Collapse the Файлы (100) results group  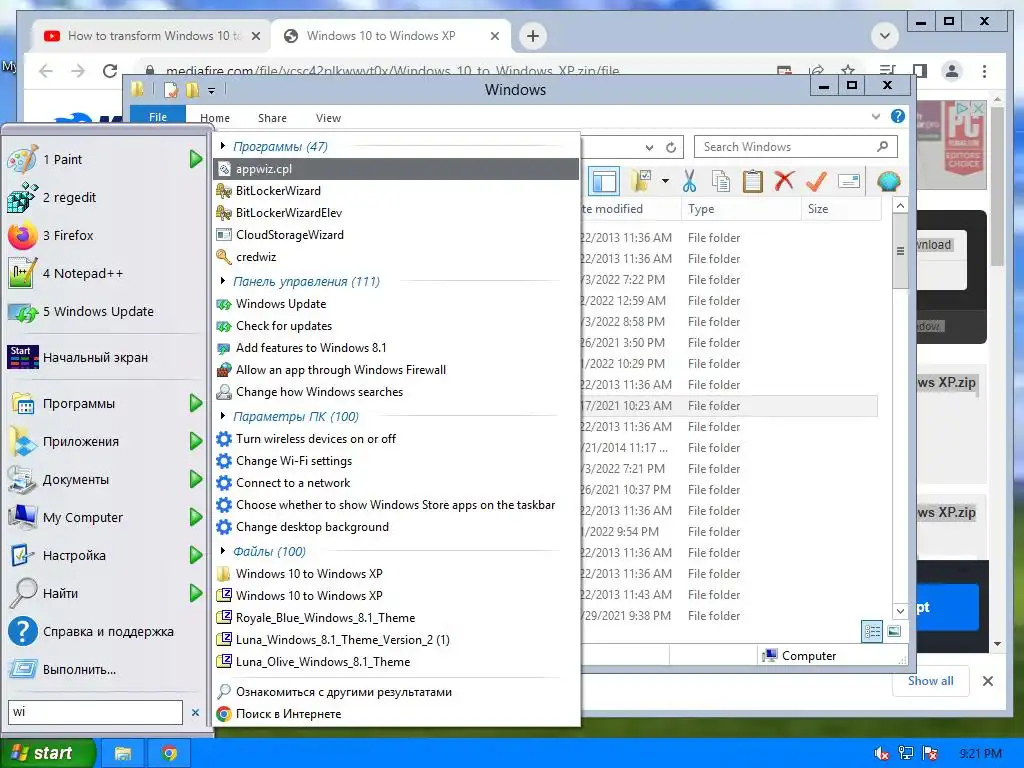(223, 551)
